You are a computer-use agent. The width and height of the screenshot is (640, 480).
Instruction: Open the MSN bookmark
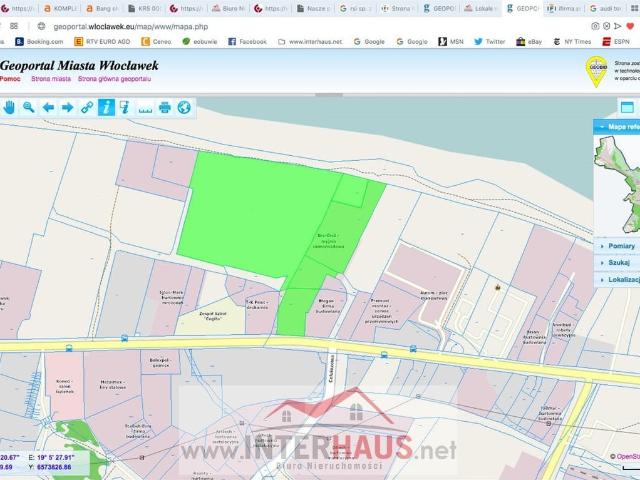click(451, 41)
